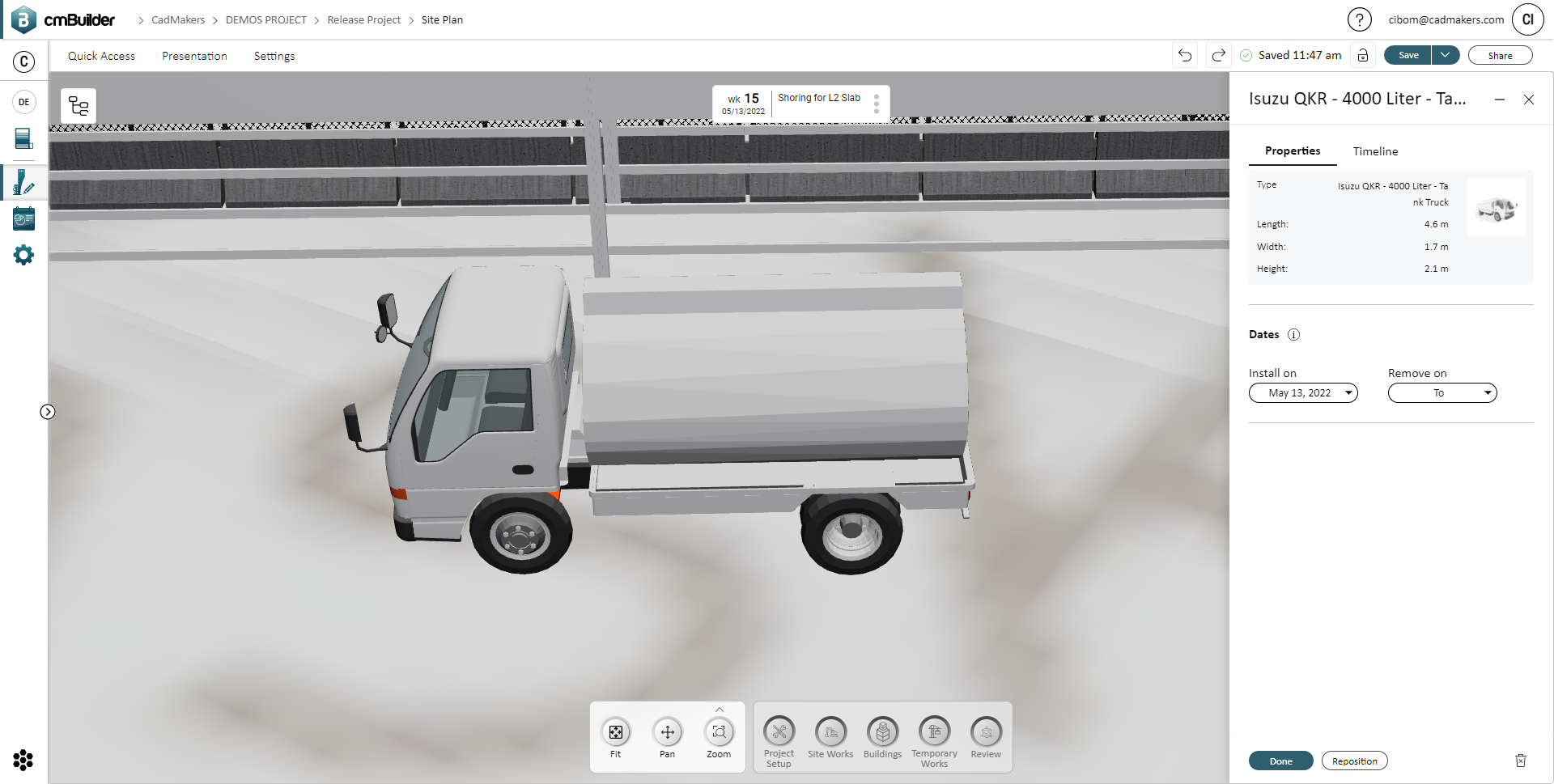The image size is (1554, 784).
Task: Expand the Save dropdown arrow
Action: click(x=1446, y=55)
